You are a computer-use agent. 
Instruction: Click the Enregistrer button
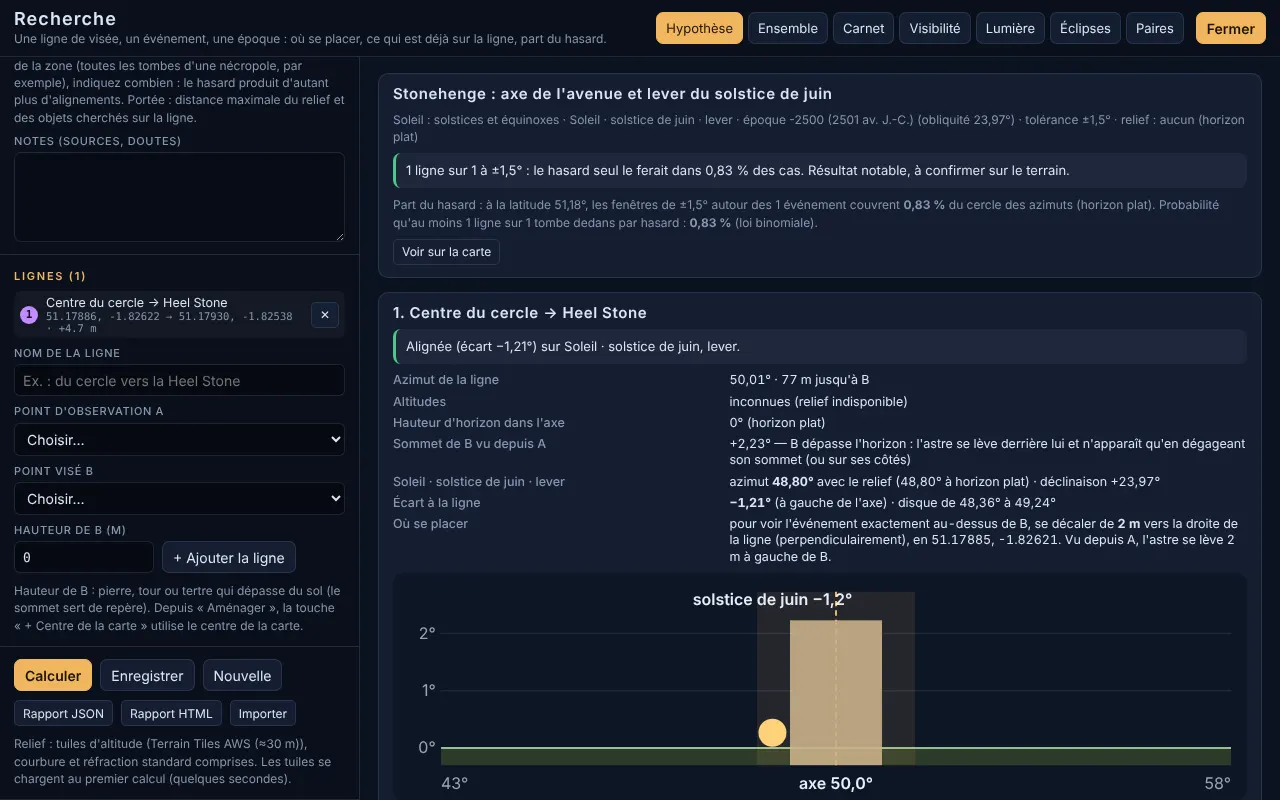pyautogui.click(x=147, y=675)
